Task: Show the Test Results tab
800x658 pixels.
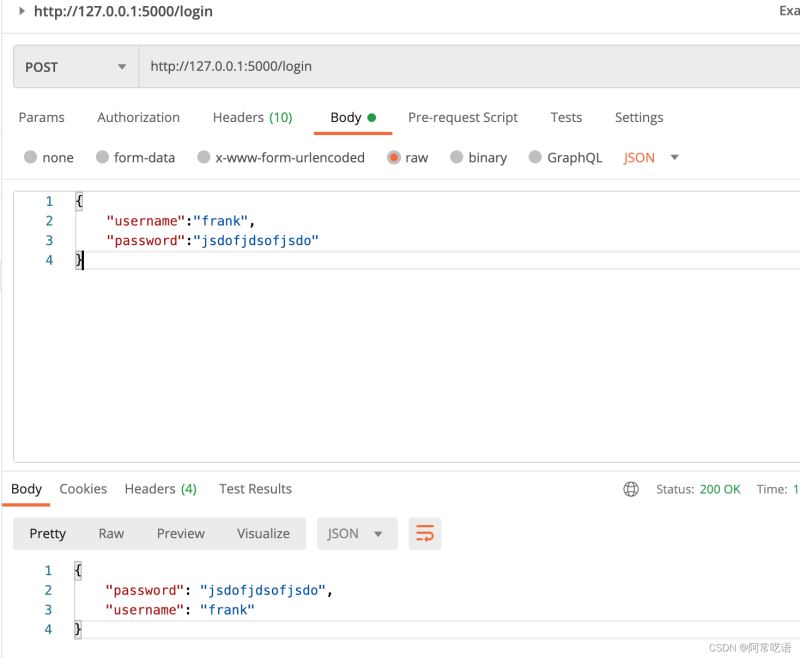Action: 255,489
